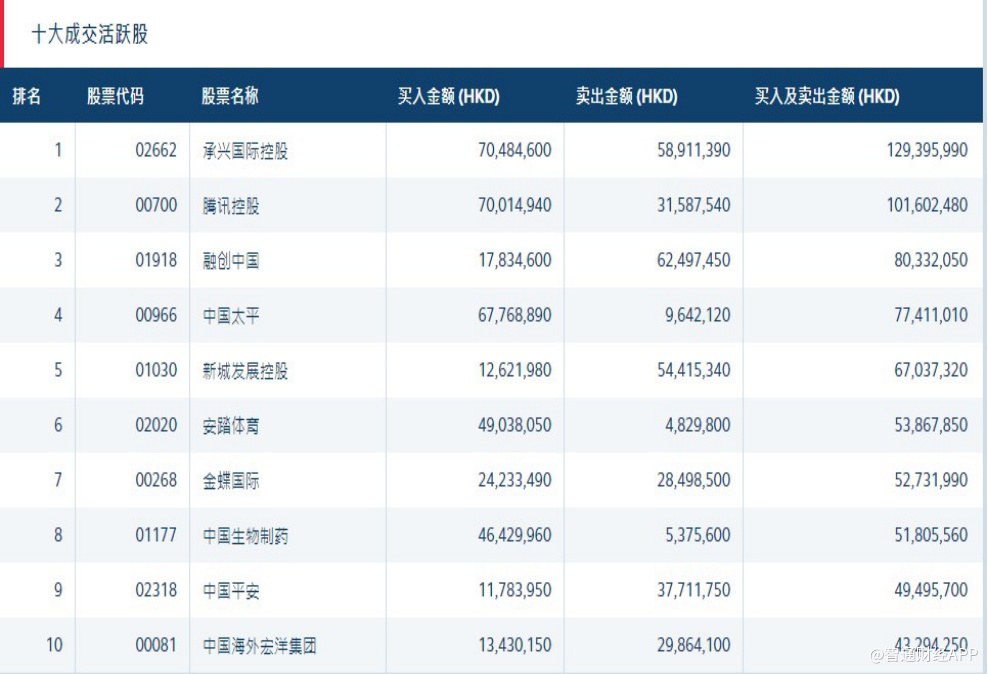Viewport: 988px width, 674px height.
Task: Select sell amount 29,864,100
Action: [694, 645]
